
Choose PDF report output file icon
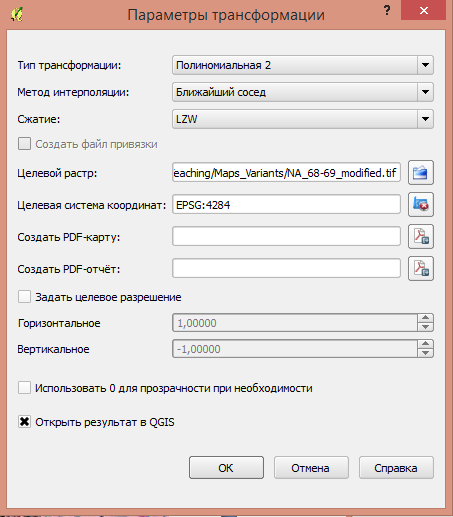pos(421,268)
